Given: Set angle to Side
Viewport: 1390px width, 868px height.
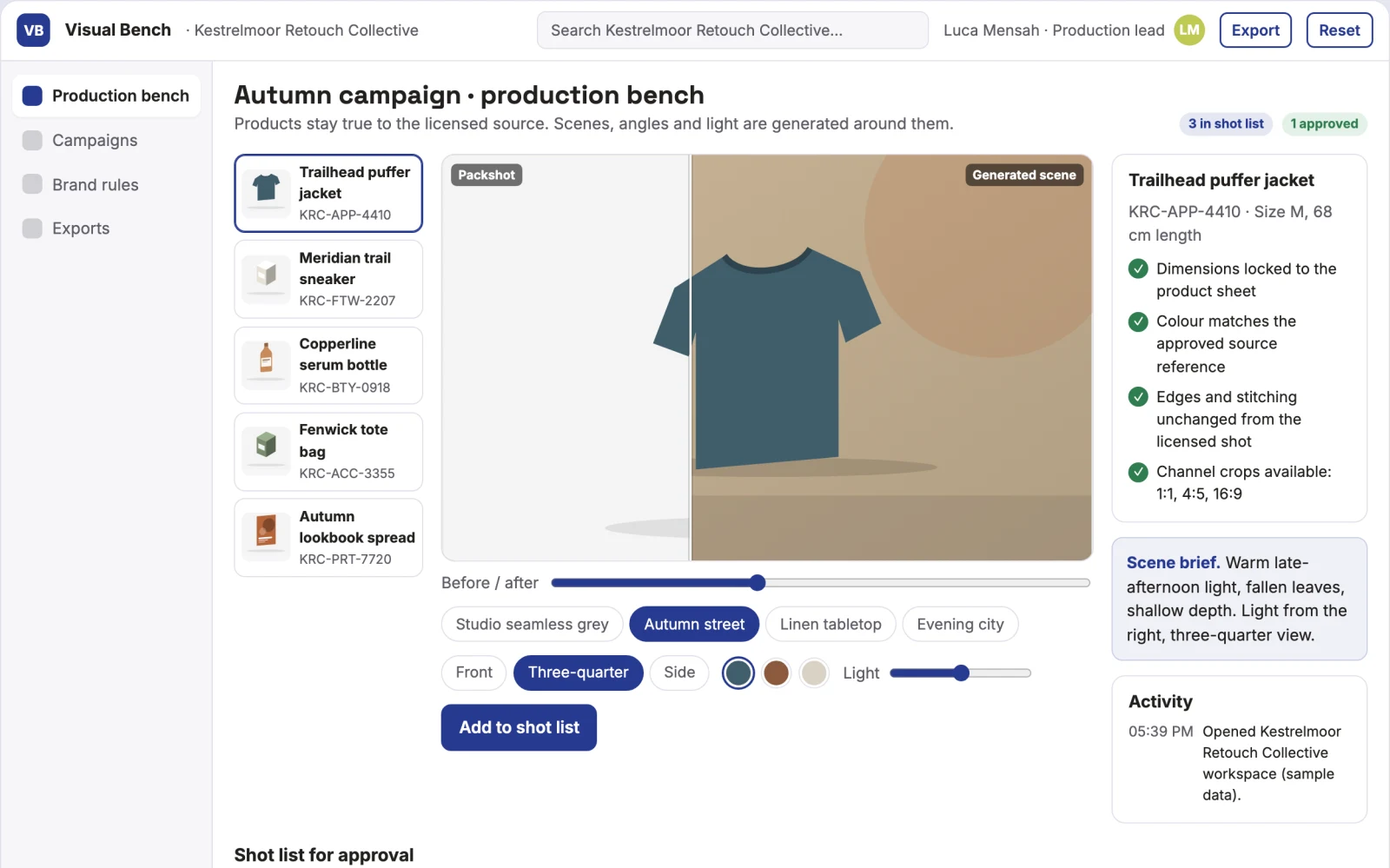Looking at the screenshot, I should [679, 673].
